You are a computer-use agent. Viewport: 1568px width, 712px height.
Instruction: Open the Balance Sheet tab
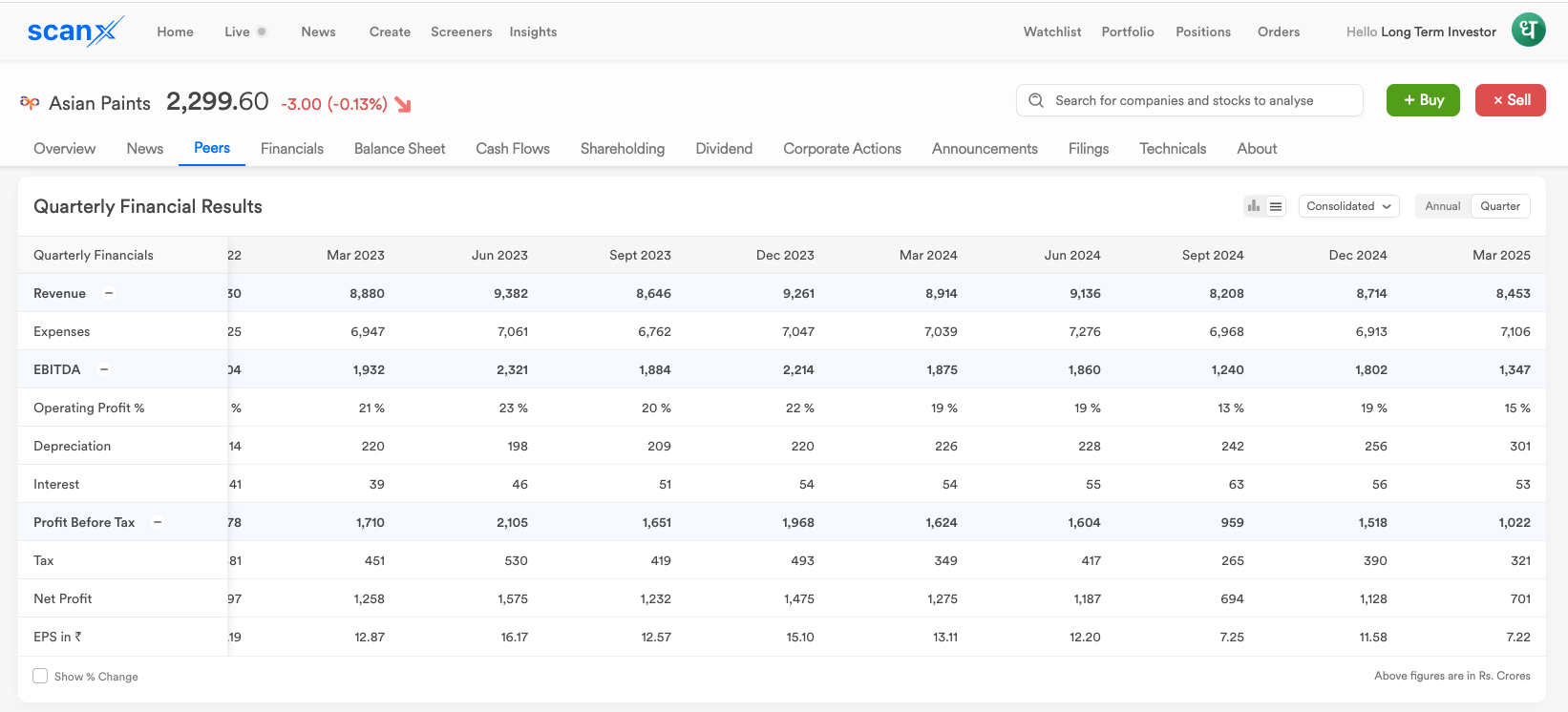coord(399,149)
